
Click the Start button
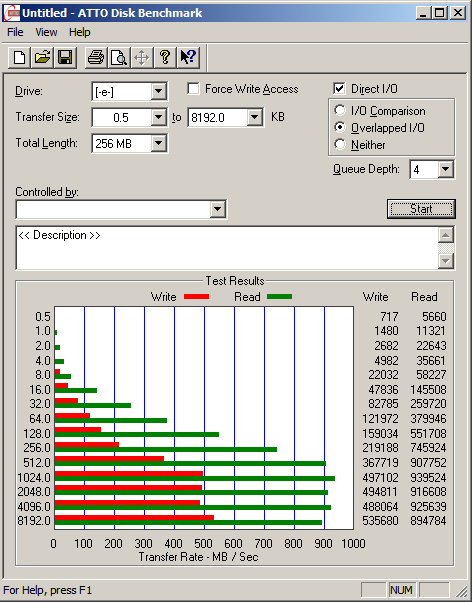421,209
